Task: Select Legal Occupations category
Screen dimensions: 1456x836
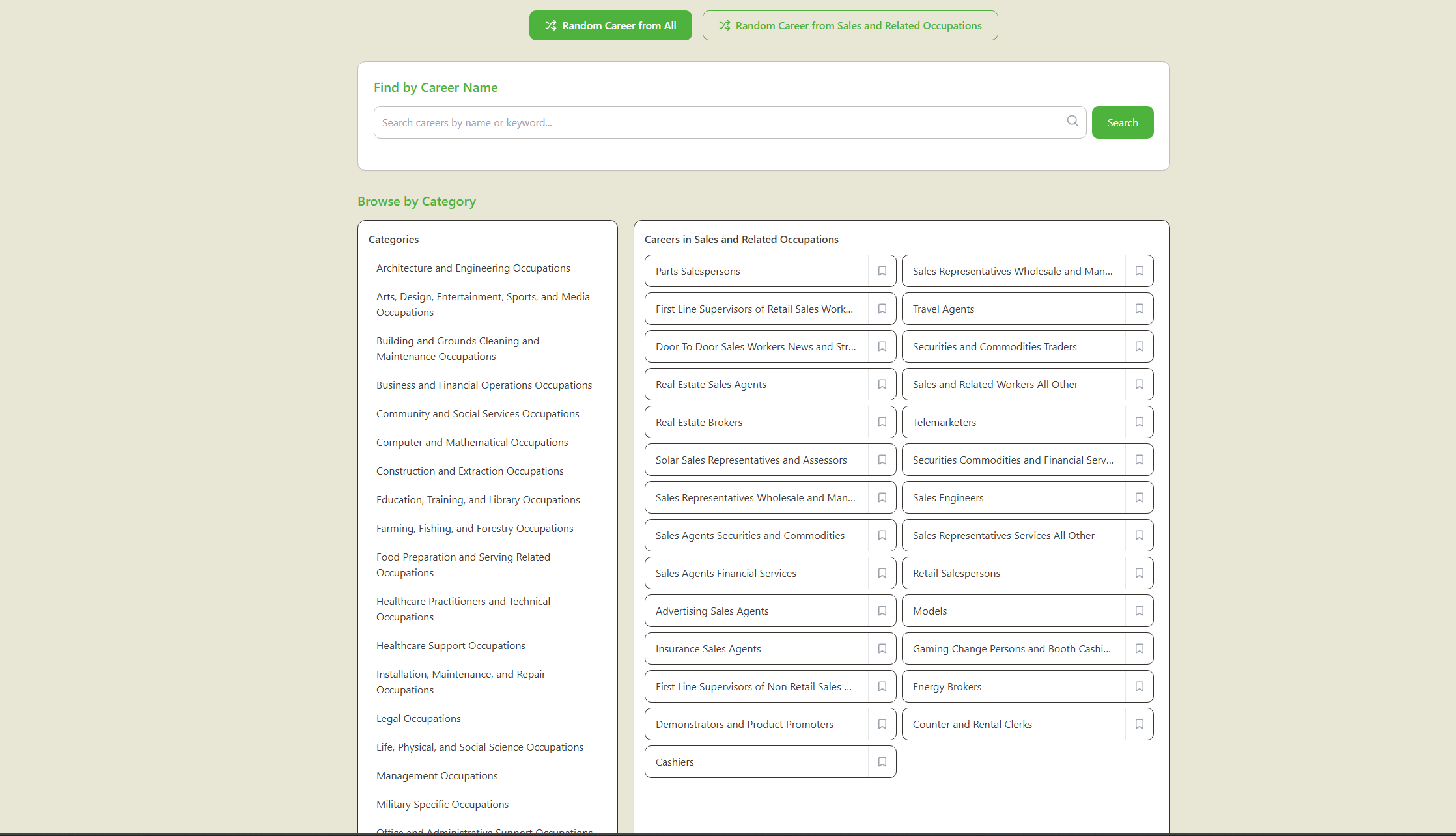Action: click(x=418, y=718)
